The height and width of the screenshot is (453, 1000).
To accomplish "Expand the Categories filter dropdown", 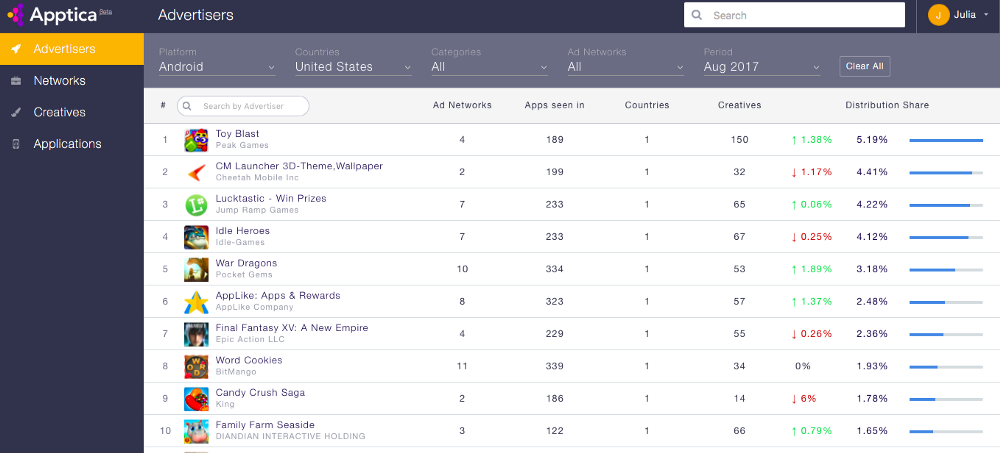I will (489, 67).
